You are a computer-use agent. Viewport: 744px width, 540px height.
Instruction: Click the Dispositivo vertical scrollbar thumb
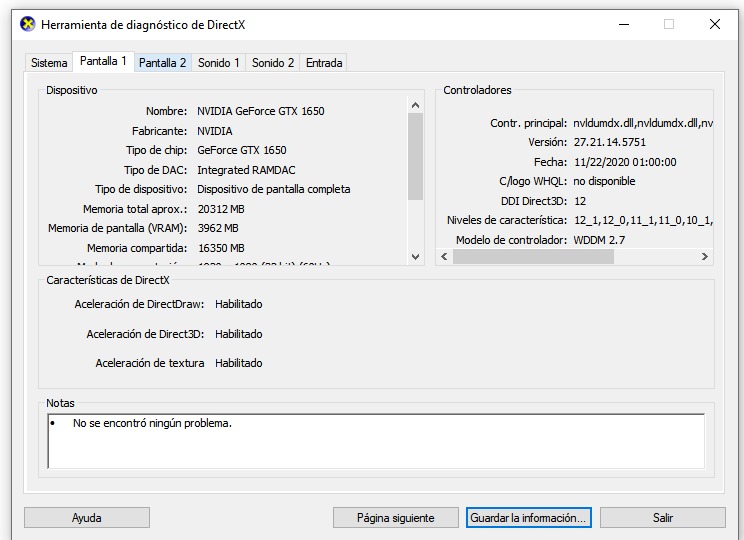(416, 157)
